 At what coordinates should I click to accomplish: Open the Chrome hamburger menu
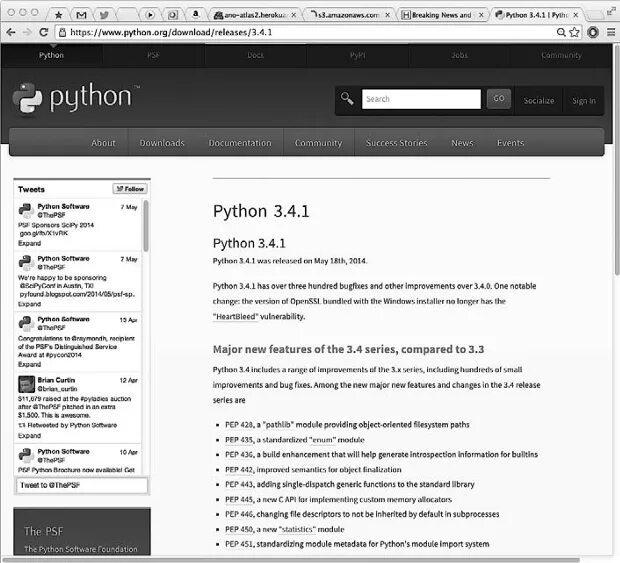[611, 32]
